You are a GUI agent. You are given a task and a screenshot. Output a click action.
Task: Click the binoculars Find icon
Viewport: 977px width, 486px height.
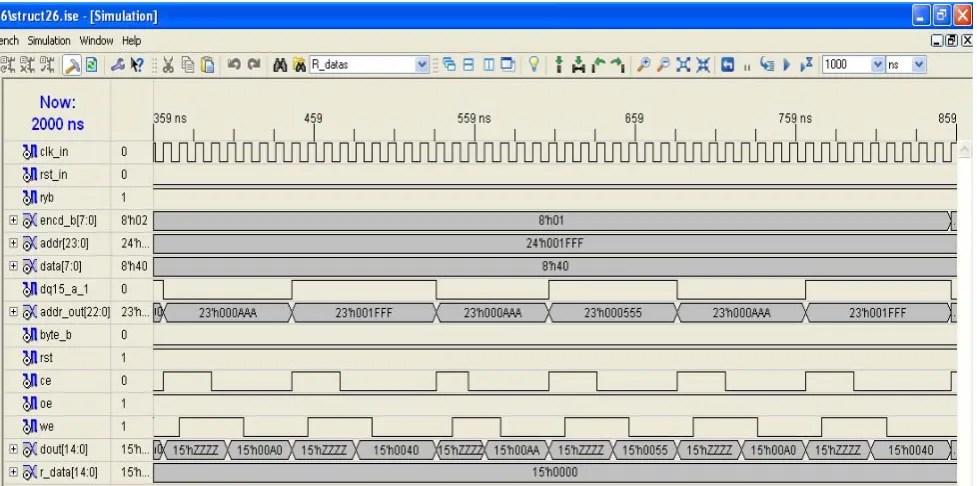pyautogui.click(x=280, y=65)
